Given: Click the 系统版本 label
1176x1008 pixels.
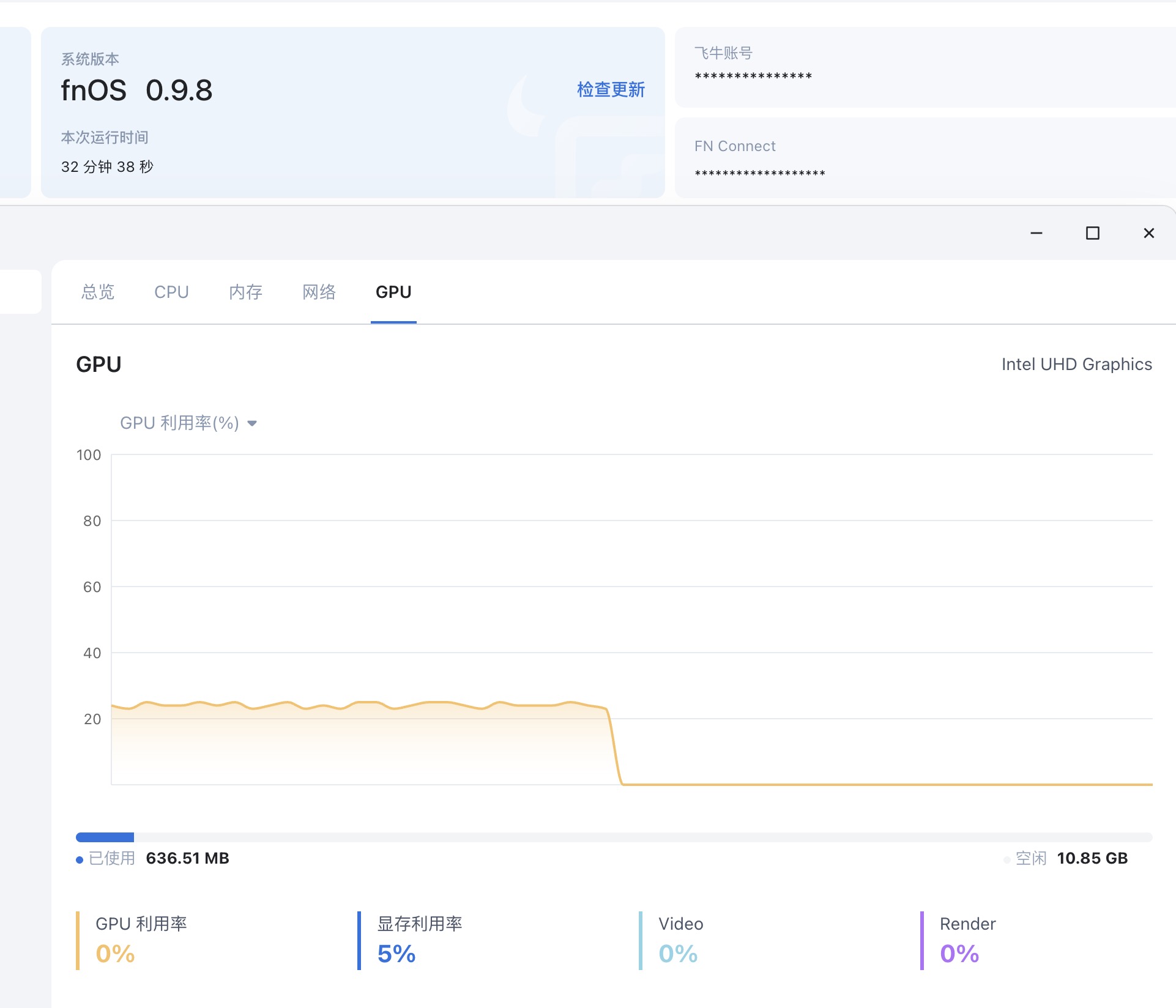Looking at the screenshot, I should 90,59.
